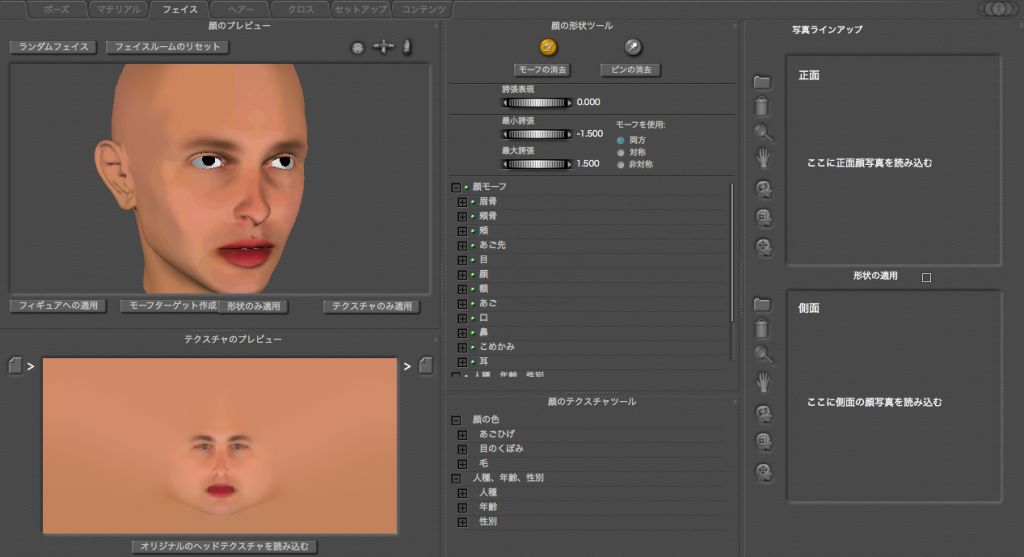
Task: Select the 非対称 radio button
Action: [620, 165]
